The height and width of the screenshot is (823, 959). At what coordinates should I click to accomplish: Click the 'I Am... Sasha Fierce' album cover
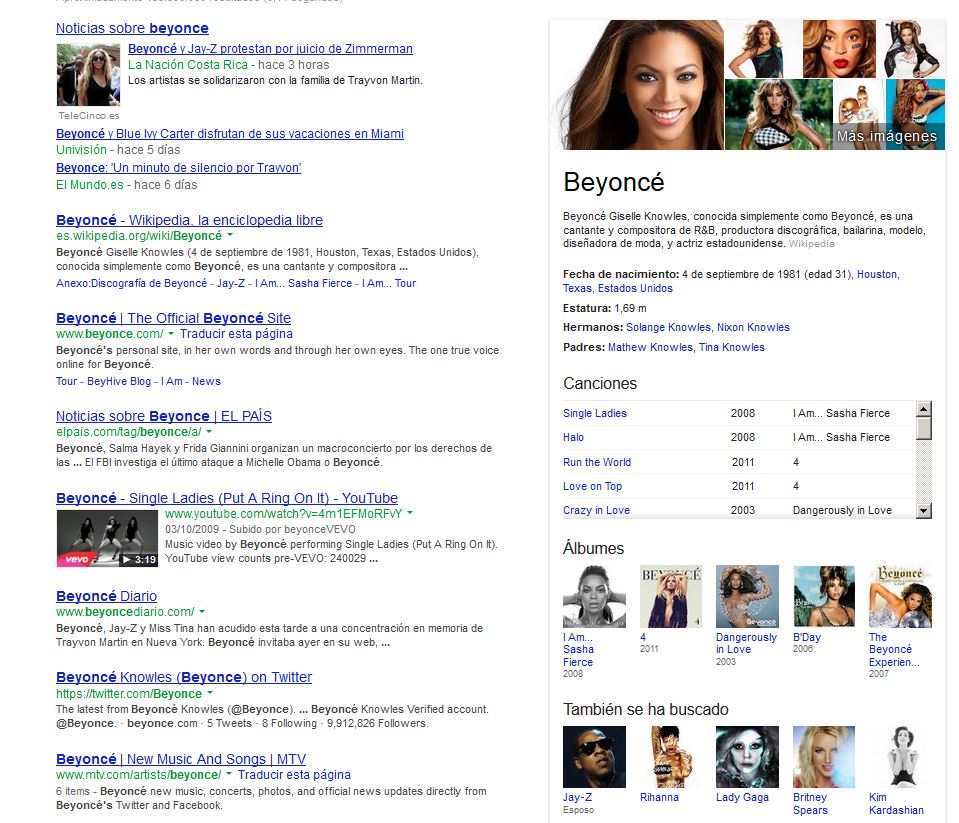pos(594,596)
